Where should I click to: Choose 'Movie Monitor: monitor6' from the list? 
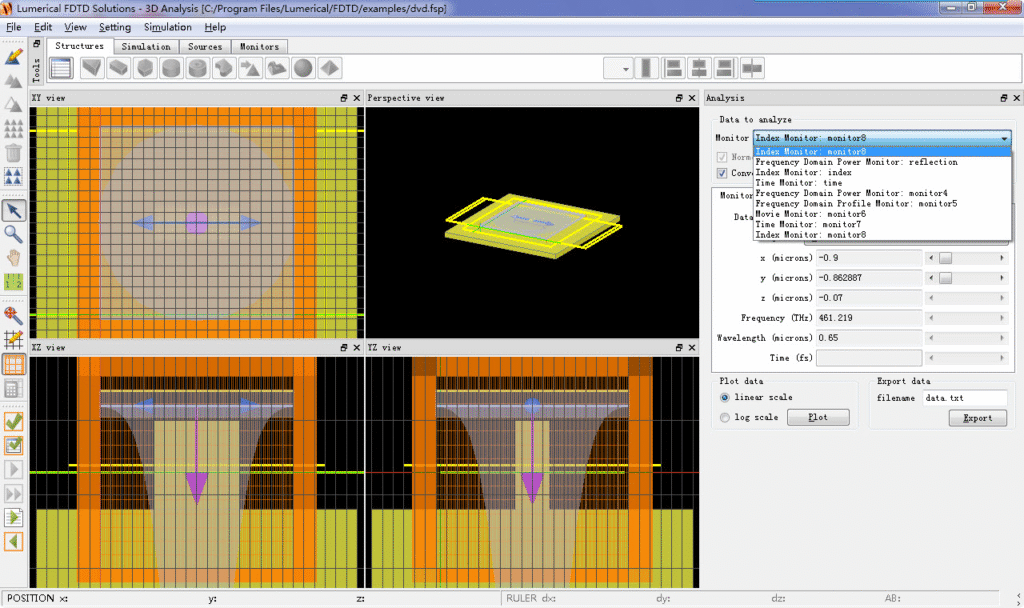(810, 214)
